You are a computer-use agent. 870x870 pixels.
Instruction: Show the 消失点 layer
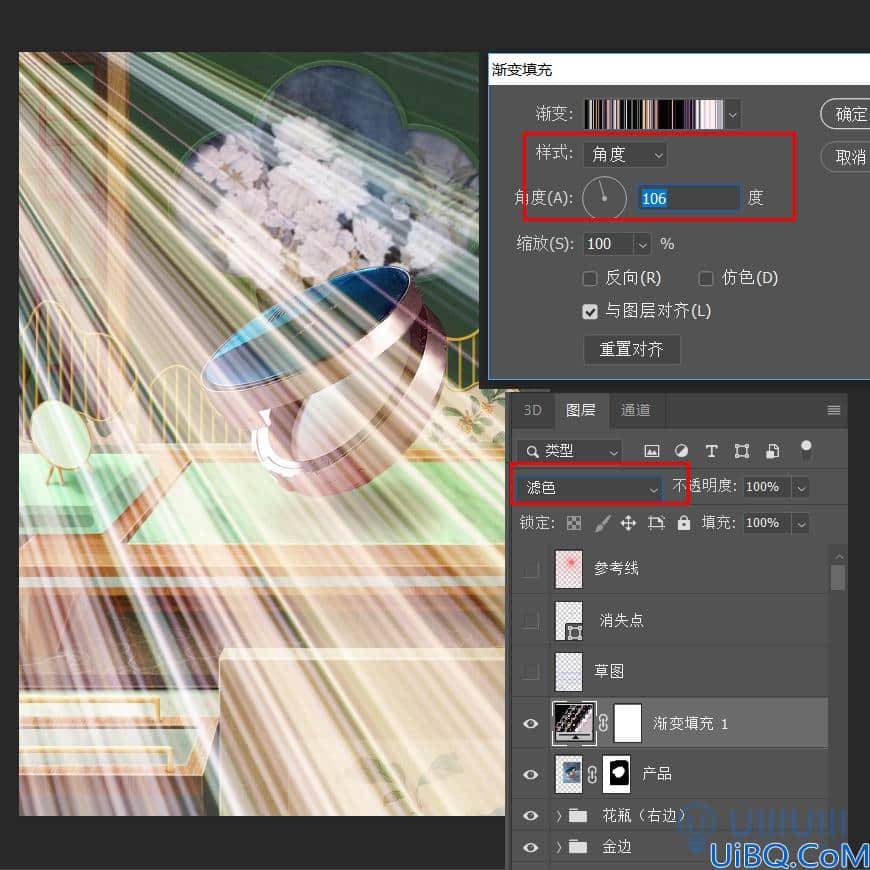point(531,621)
